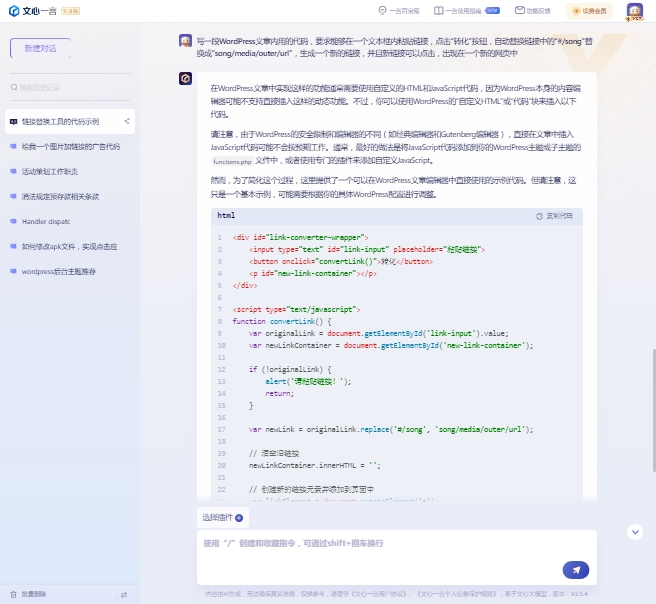Click the 续费会员 button
This screenshot has height=604, width=656.
[590, 11]
